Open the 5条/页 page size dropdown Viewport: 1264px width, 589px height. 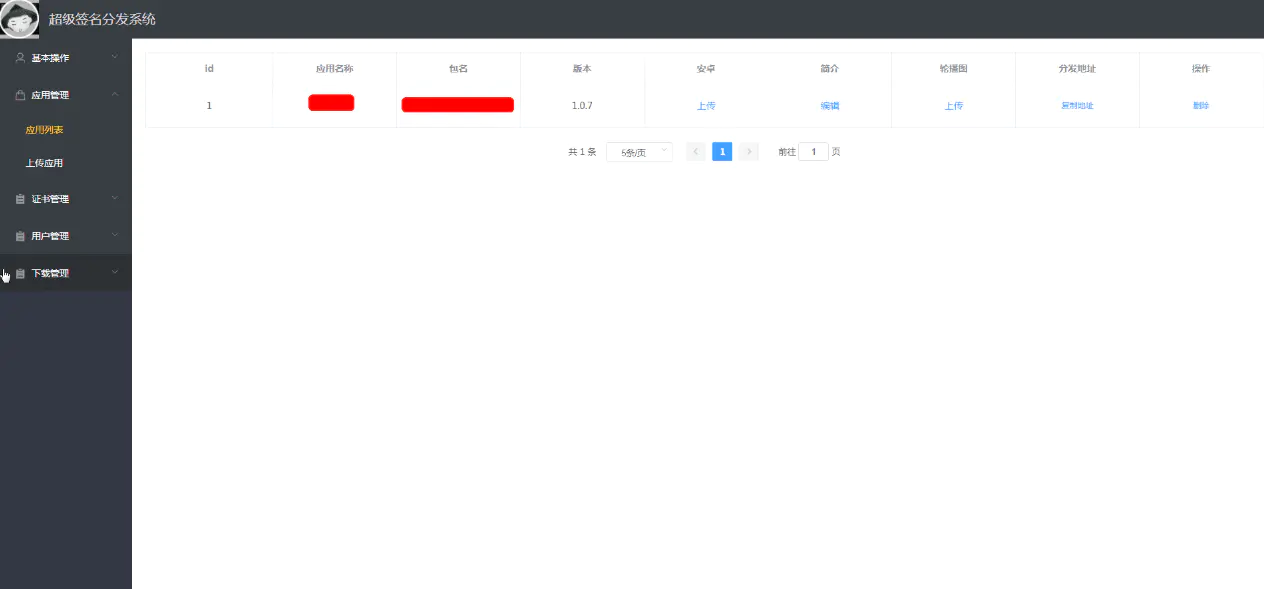click(x=639, y=151)
